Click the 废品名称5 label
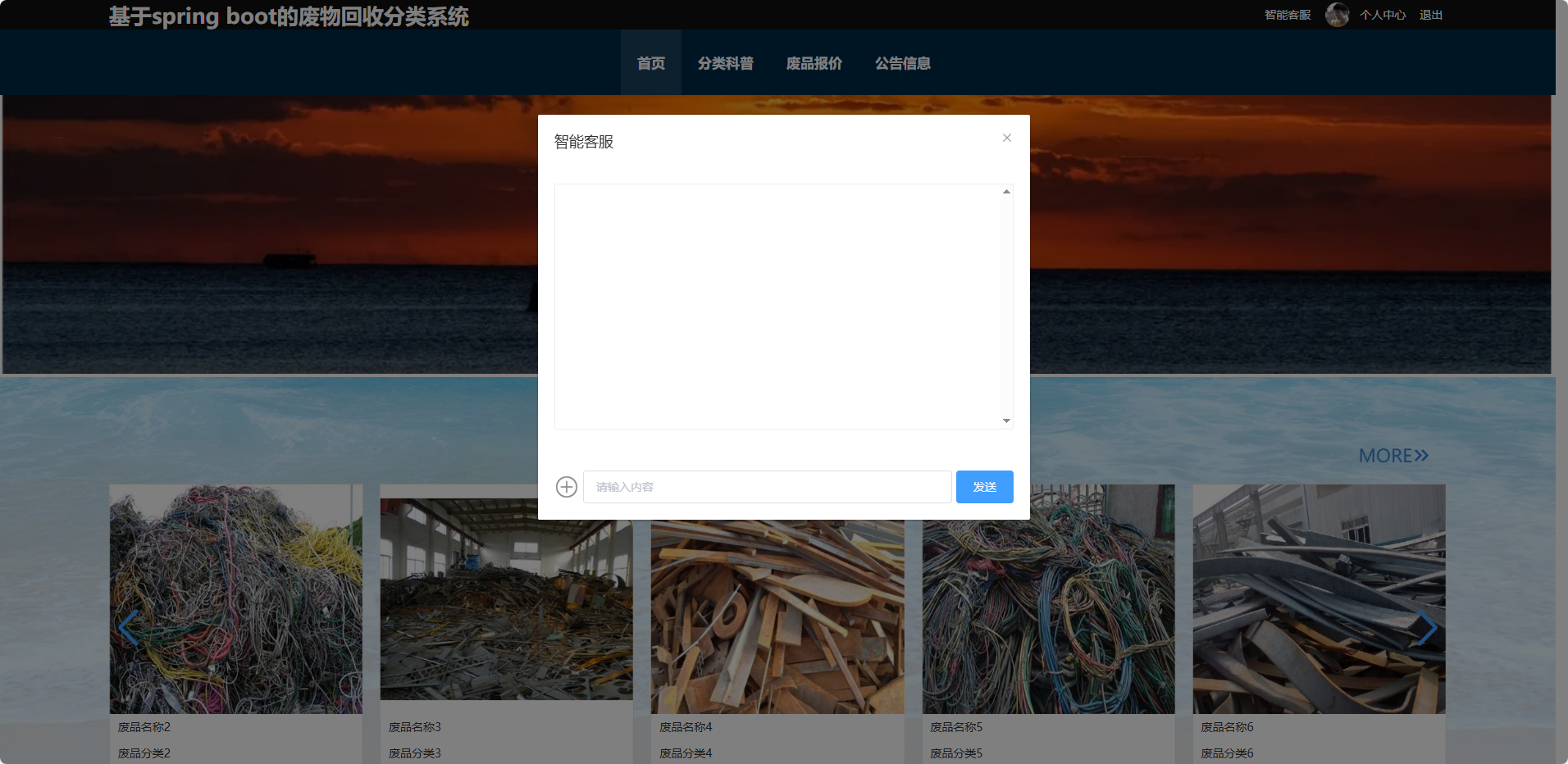 coord(956,727)
